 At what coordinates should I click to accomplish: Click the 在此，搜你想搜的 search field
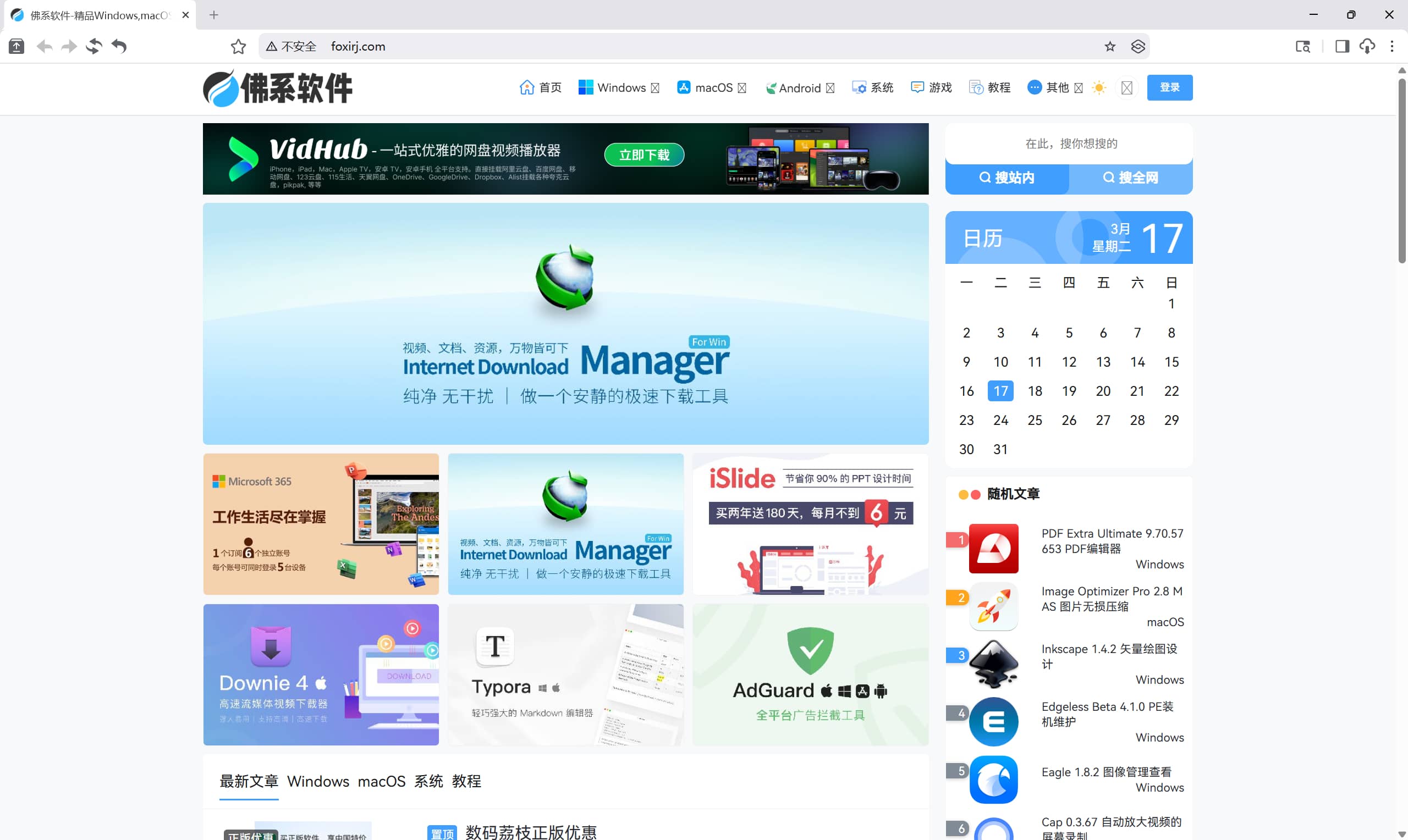pos(1069,144)
